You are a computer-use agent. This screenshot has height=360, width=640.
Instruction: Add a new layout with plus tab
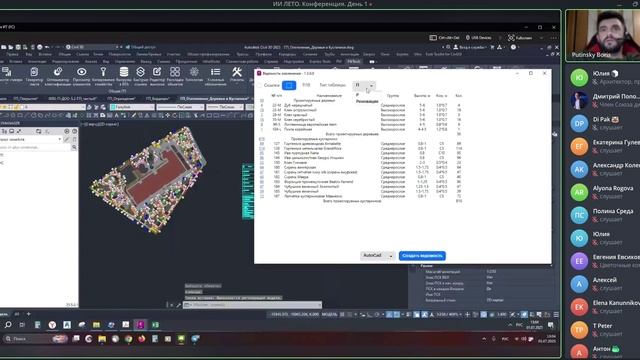(x=29, y=314)
